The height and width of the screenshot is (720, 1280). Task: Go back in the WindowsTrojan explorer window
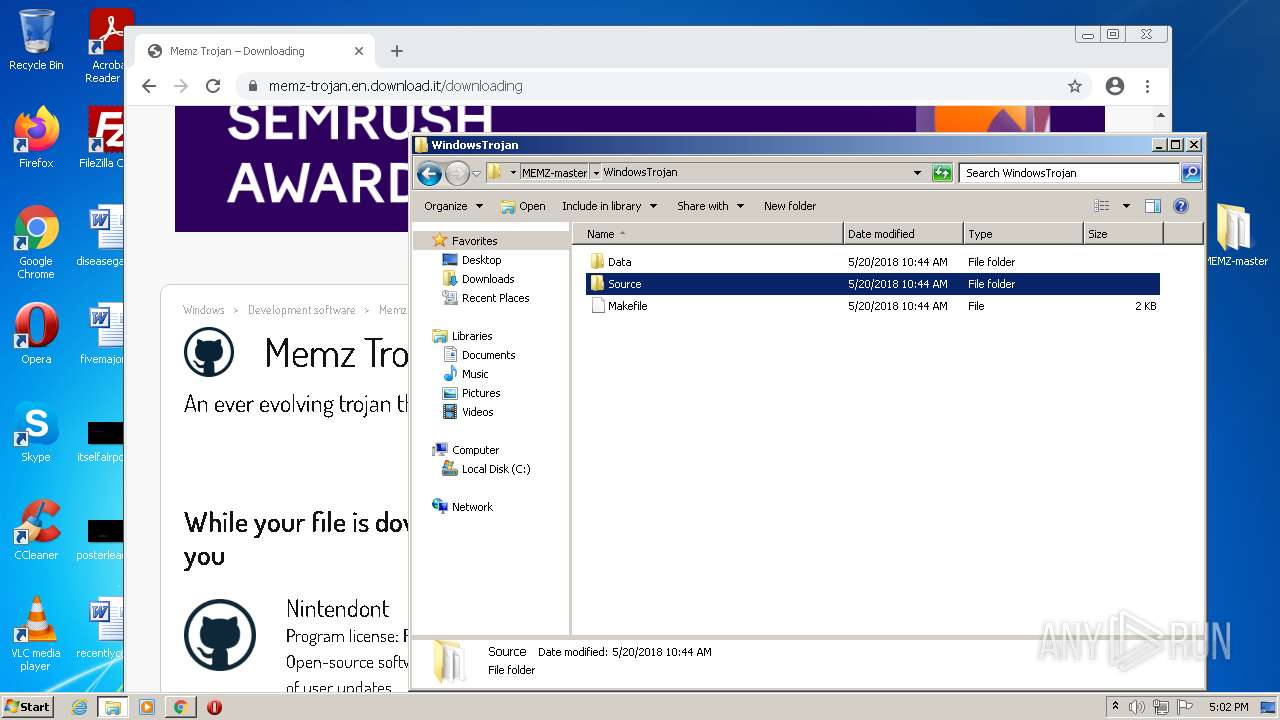point(430,173)
